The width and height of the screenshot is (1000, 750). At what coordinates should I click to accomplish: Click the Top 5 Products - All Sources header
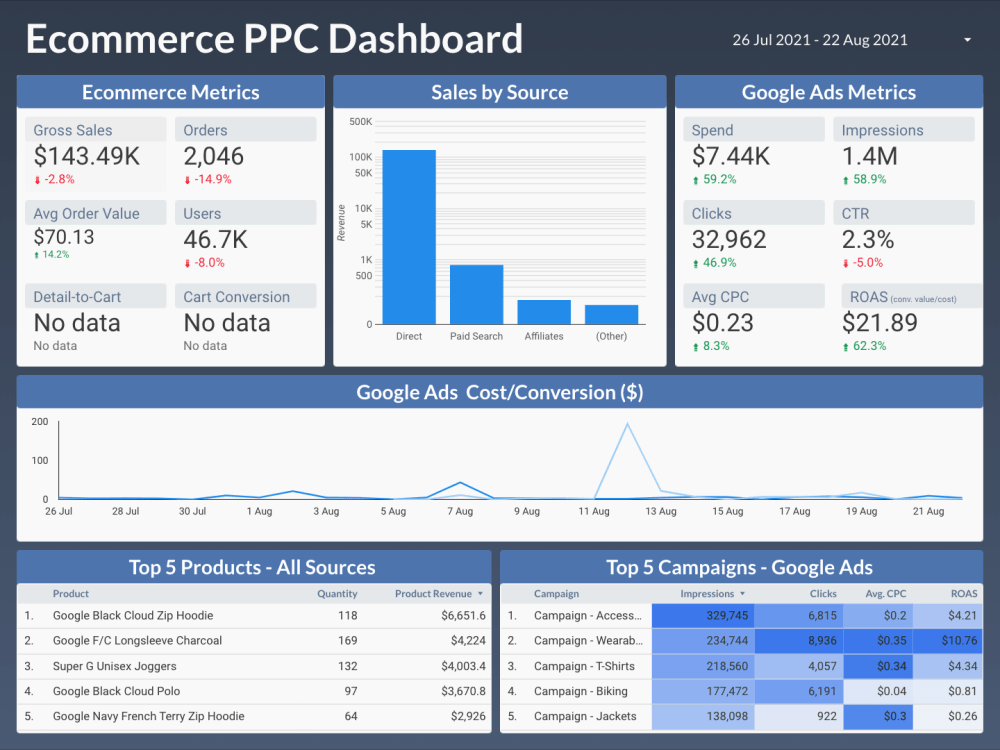pos(252,567)
